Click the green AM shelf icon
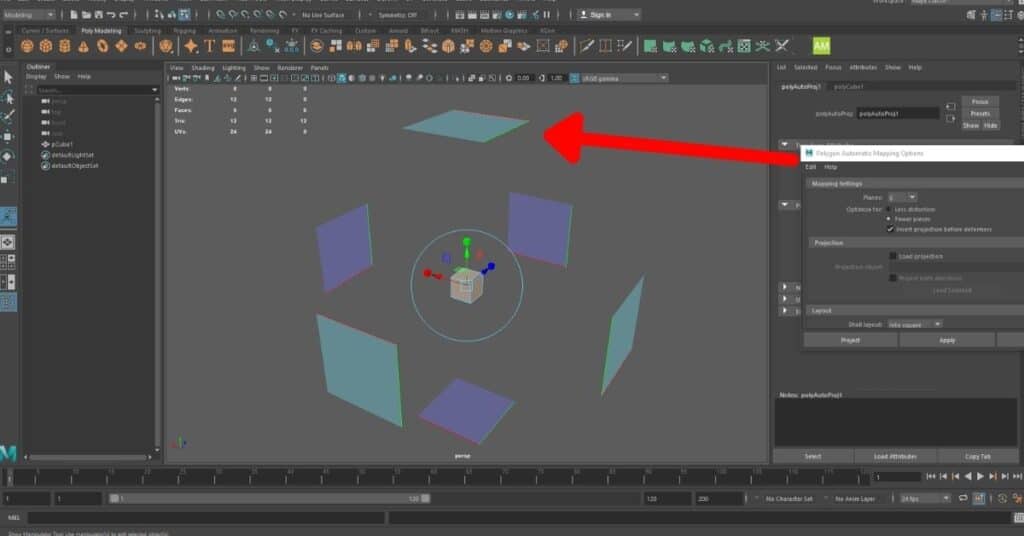Screen dimensions: 1024x536 coord(821,46)
